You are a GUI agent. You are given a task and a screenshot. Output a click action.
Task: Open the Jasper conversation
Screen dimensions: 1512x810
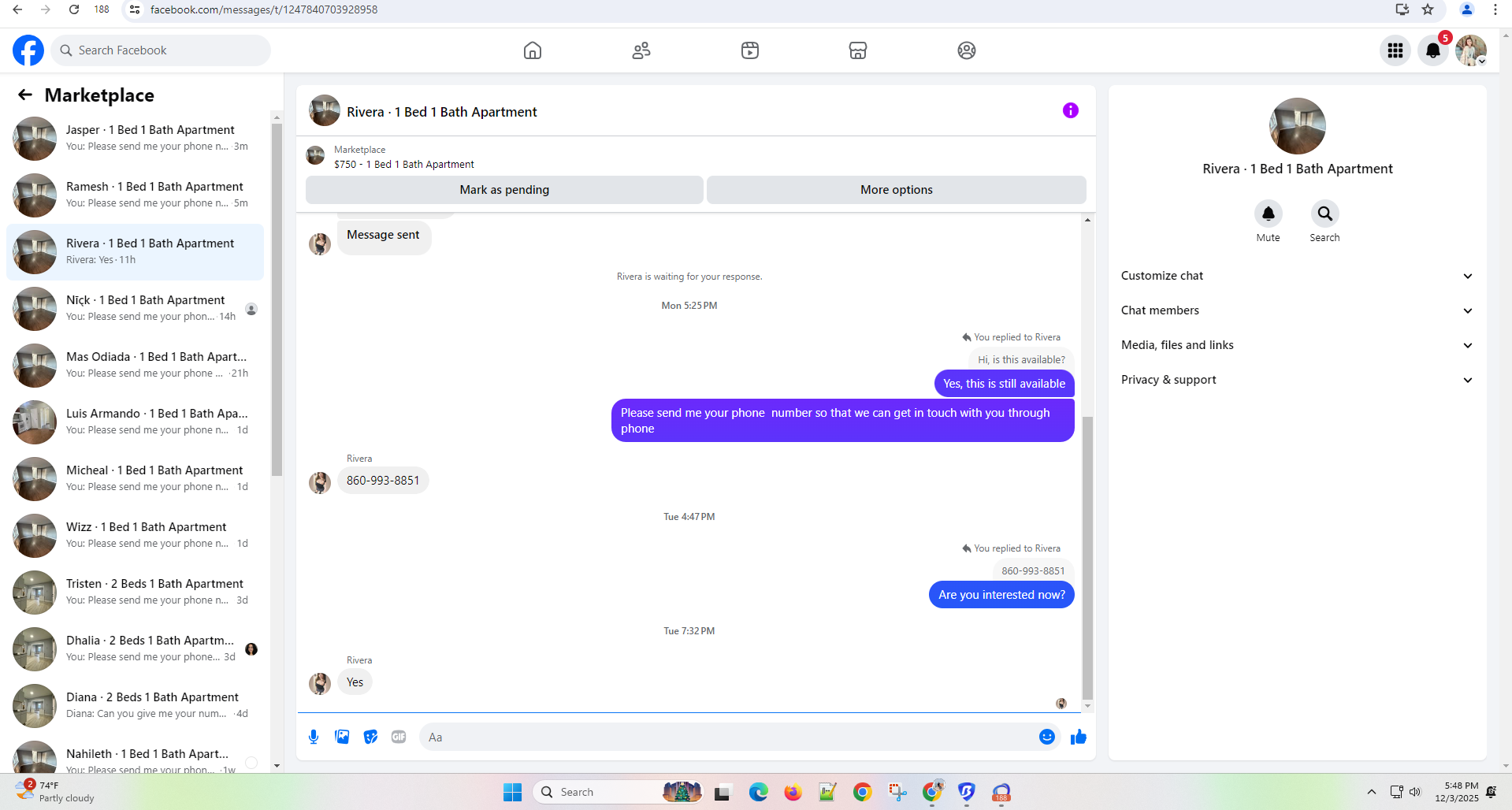136,139
